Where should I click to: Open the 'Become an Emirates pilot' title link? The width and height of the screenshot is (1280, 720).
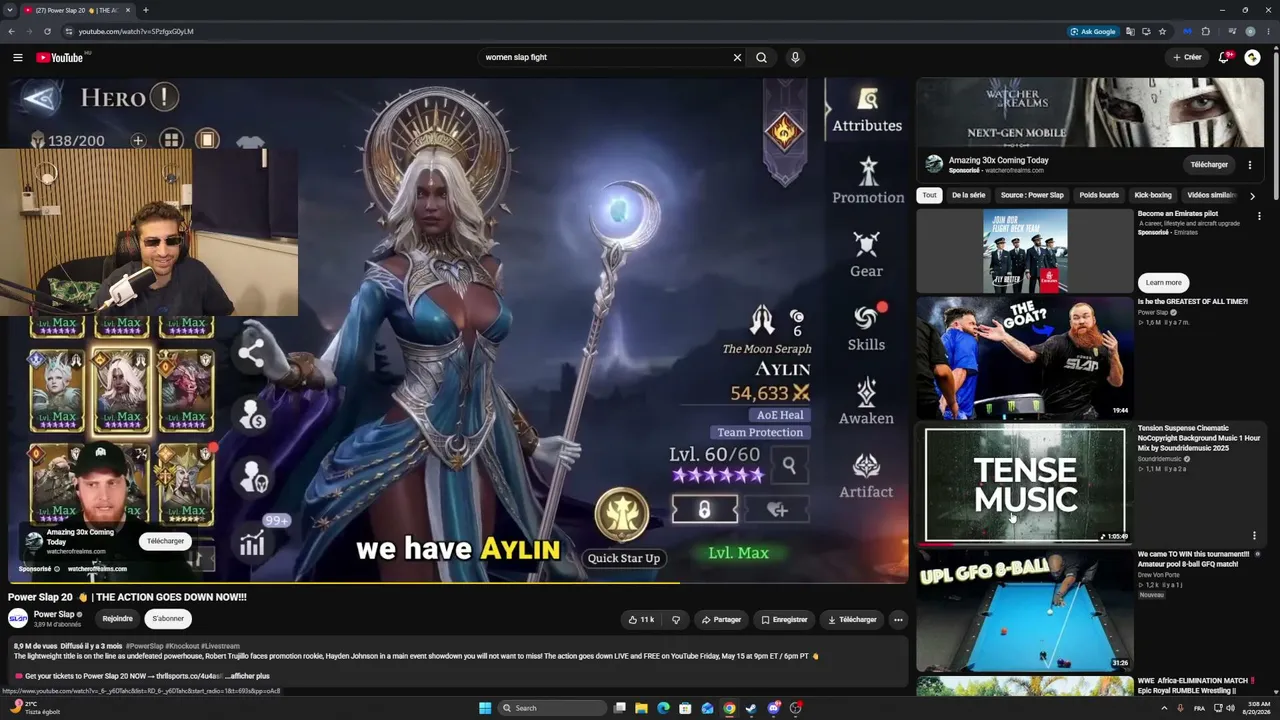(1177, 214)
